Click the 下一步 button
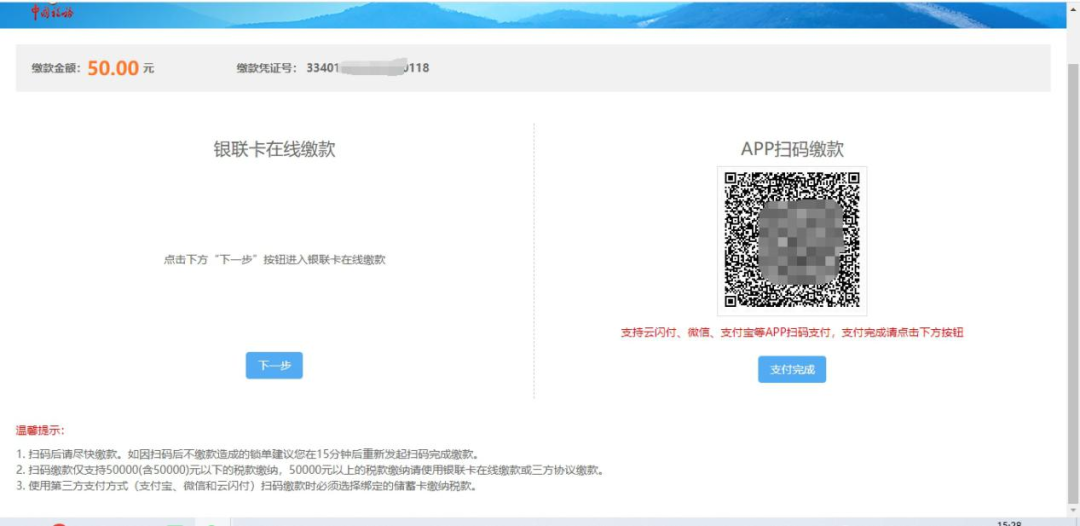1080x526 pixels. point(274,366)
